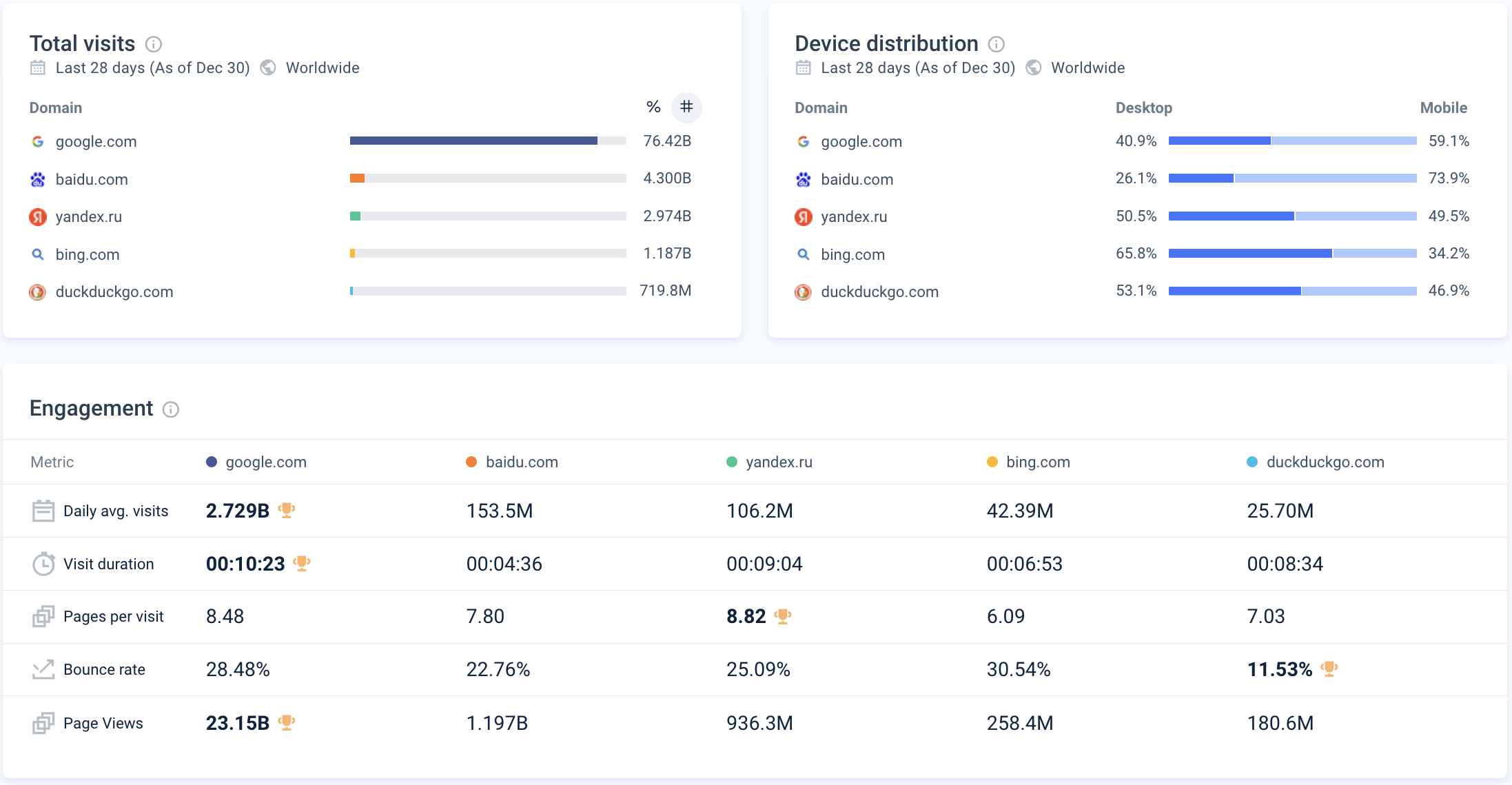The image size is (1512, 785).
Task: Click trophy icon next to 8.82
Action: pos(782,615)
